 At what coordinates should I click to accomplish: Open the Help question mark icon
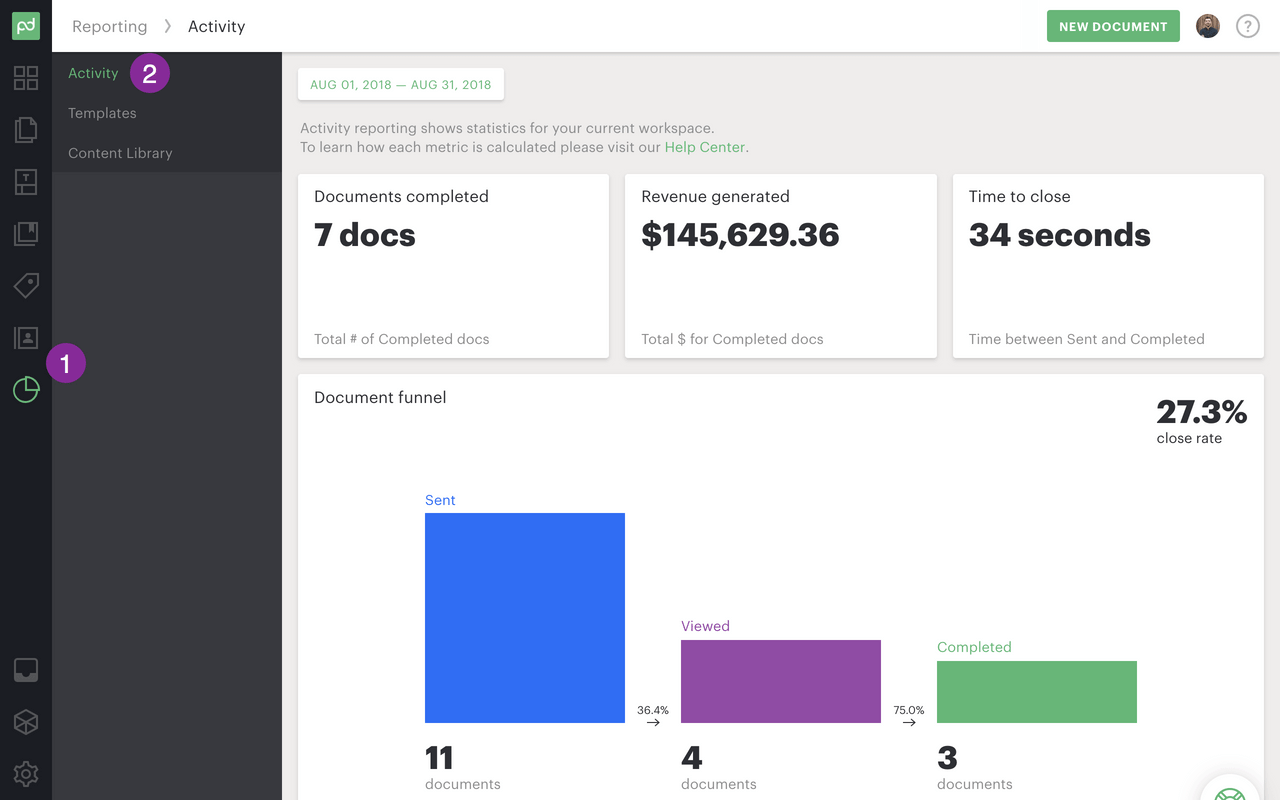(1247, 26)
